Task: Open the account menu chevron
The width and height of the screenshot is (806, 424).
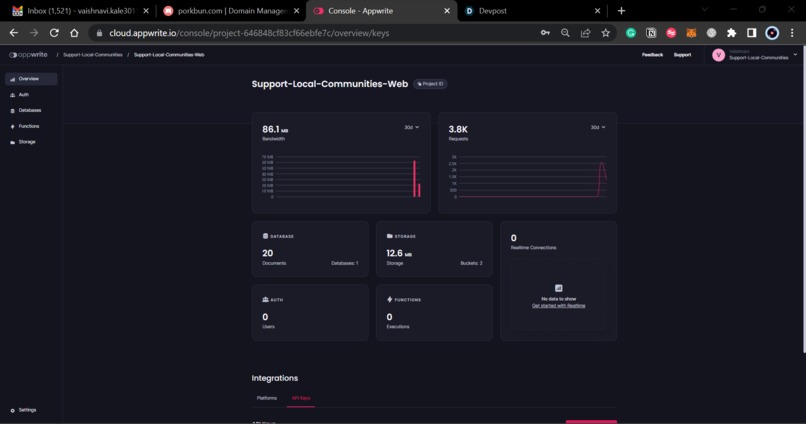Action: [x=795, y=54]
